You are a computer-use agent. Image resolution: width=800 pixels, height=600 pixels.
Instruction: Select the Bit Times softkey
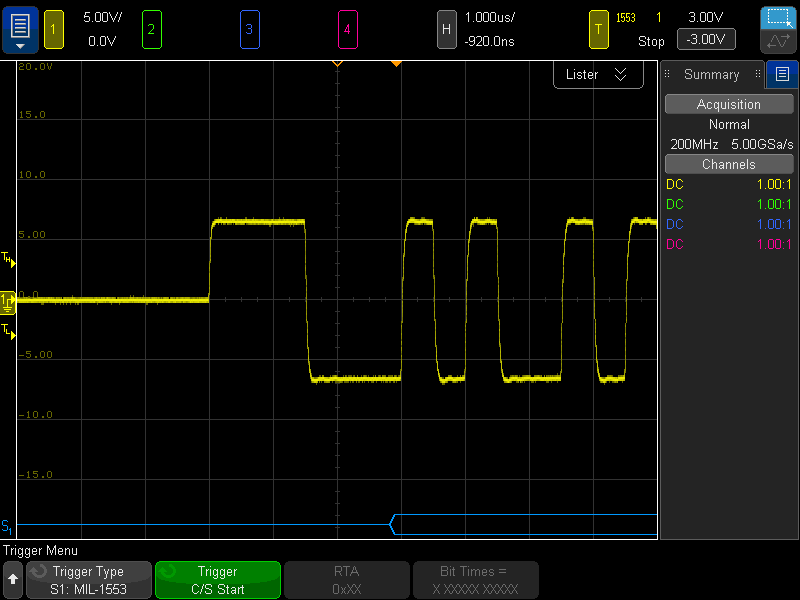476,580
